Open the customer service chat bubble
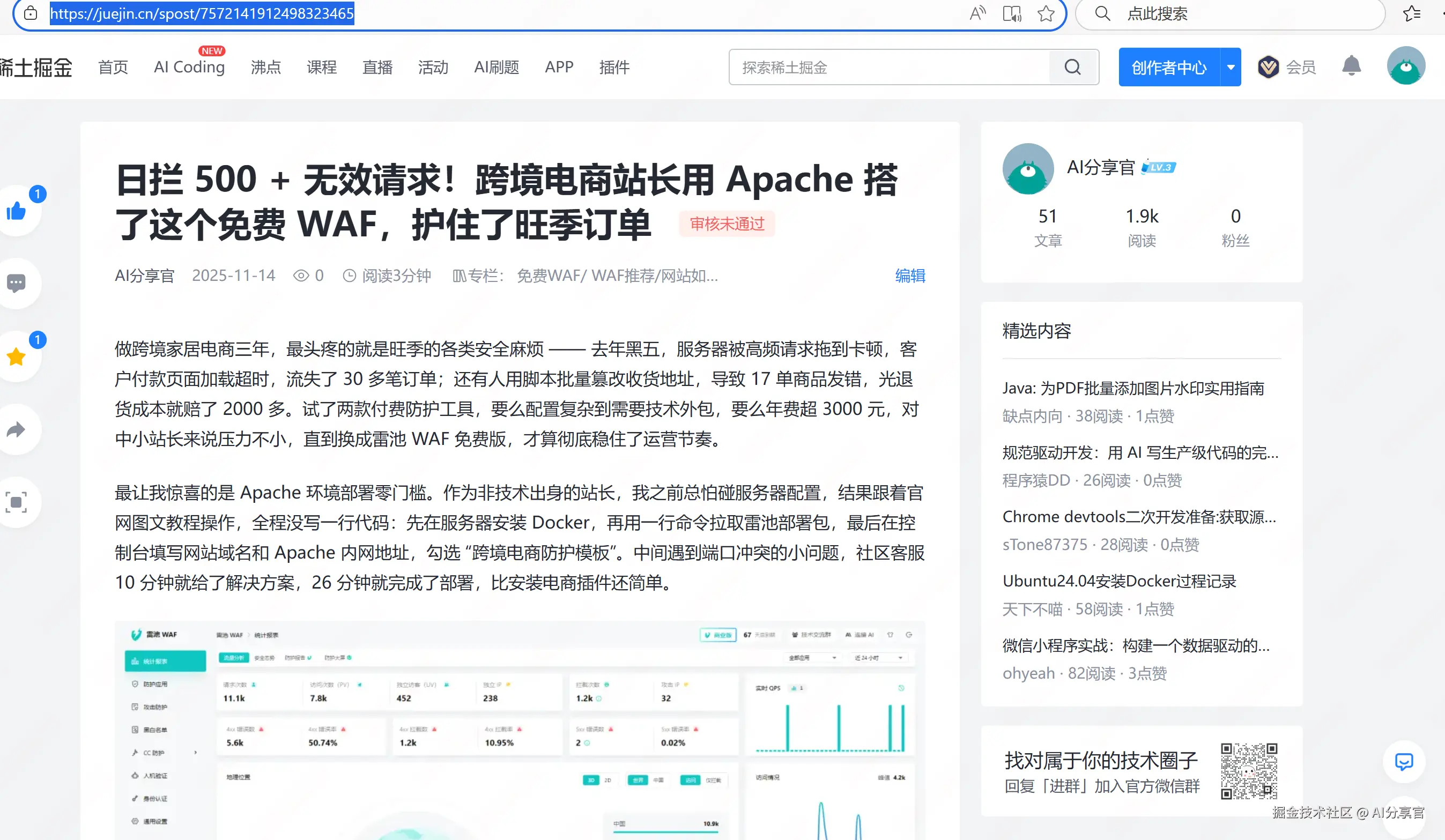Image resolution: width=1445 pixels, height=840 pixels. coord(1404,762)
